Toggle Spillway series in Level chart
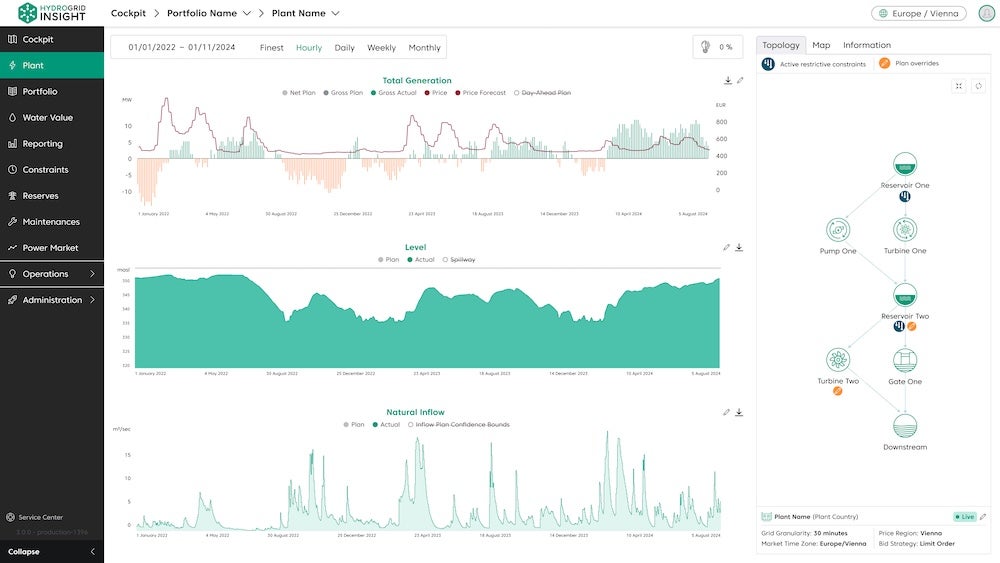 coord(459,260)
